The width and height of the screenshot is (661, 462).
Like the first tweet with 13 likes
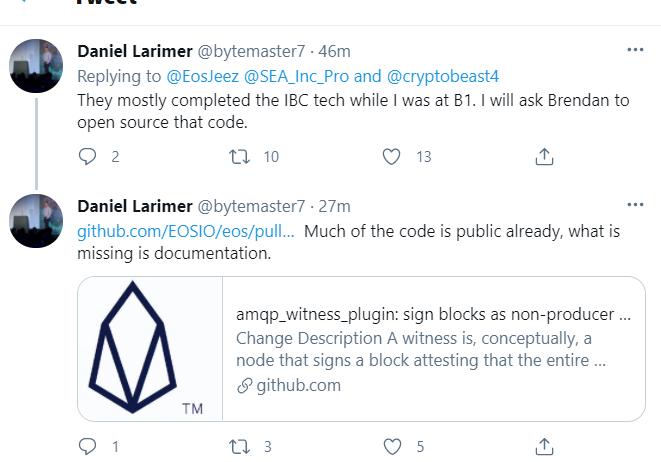click(392, 156)
